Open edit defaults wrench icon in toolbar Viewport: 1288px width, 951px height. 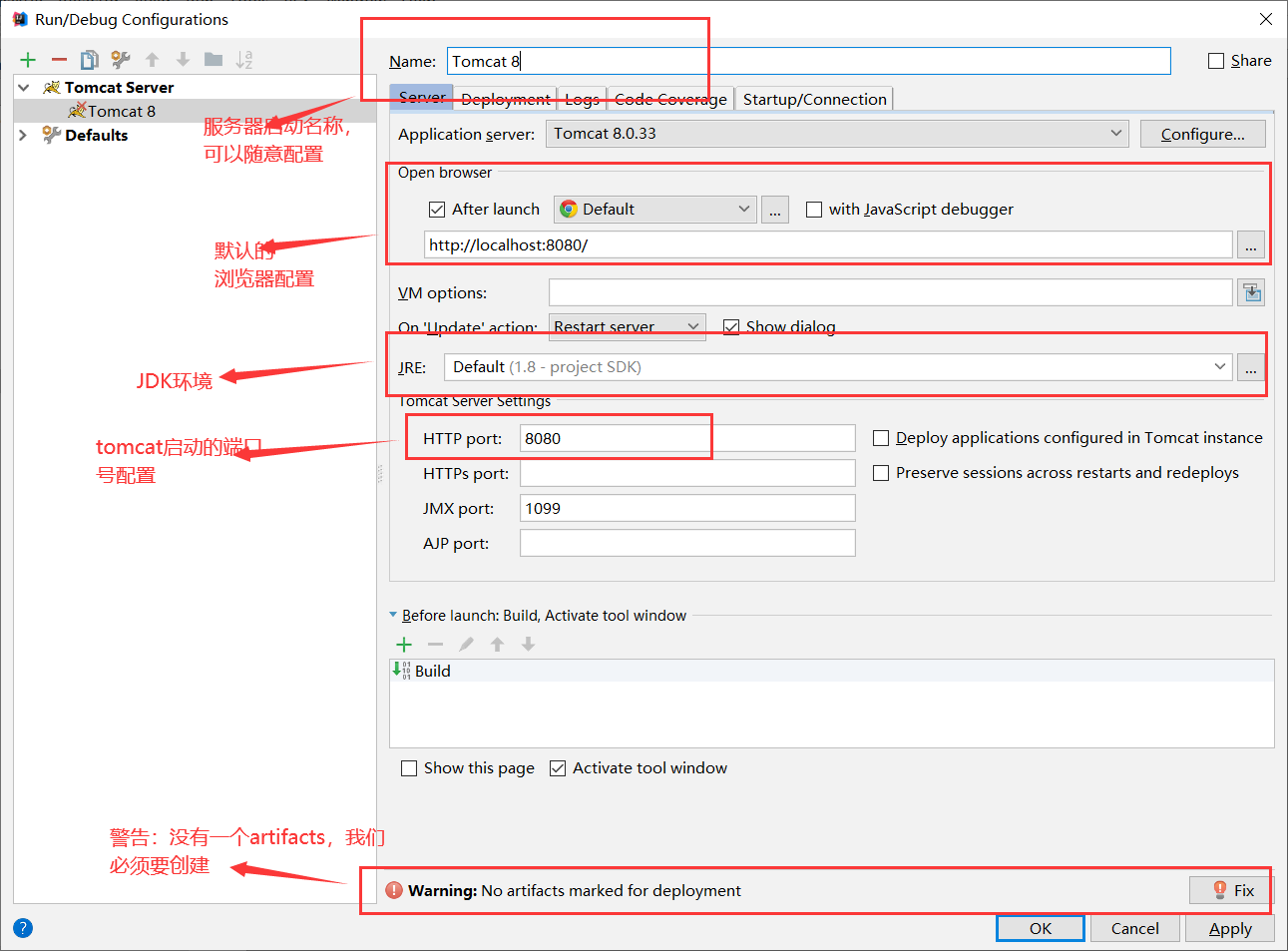(x=121, y=60)
